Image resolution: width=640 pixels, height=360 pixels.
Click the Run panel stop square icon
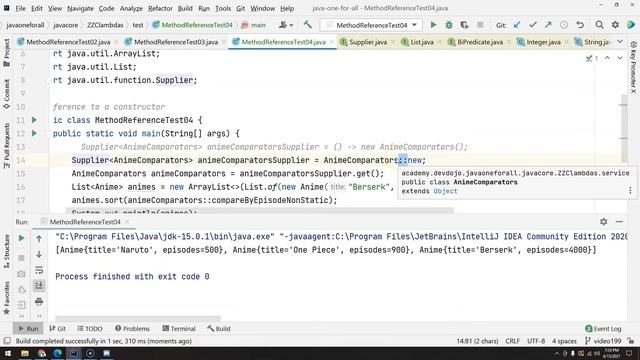(x=21, y=258)
